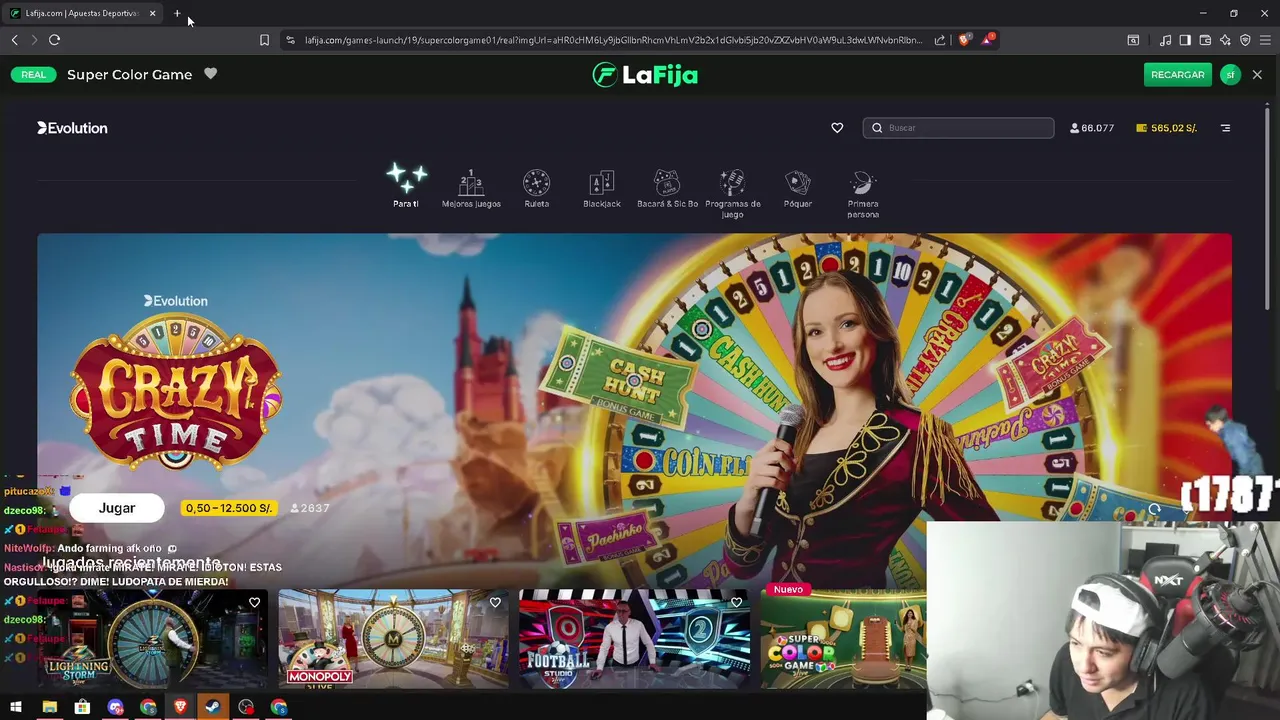This screenshot has height=720, width=1280.
Task: Click the reader mode search icon in toolbar
Action: 1133,40
